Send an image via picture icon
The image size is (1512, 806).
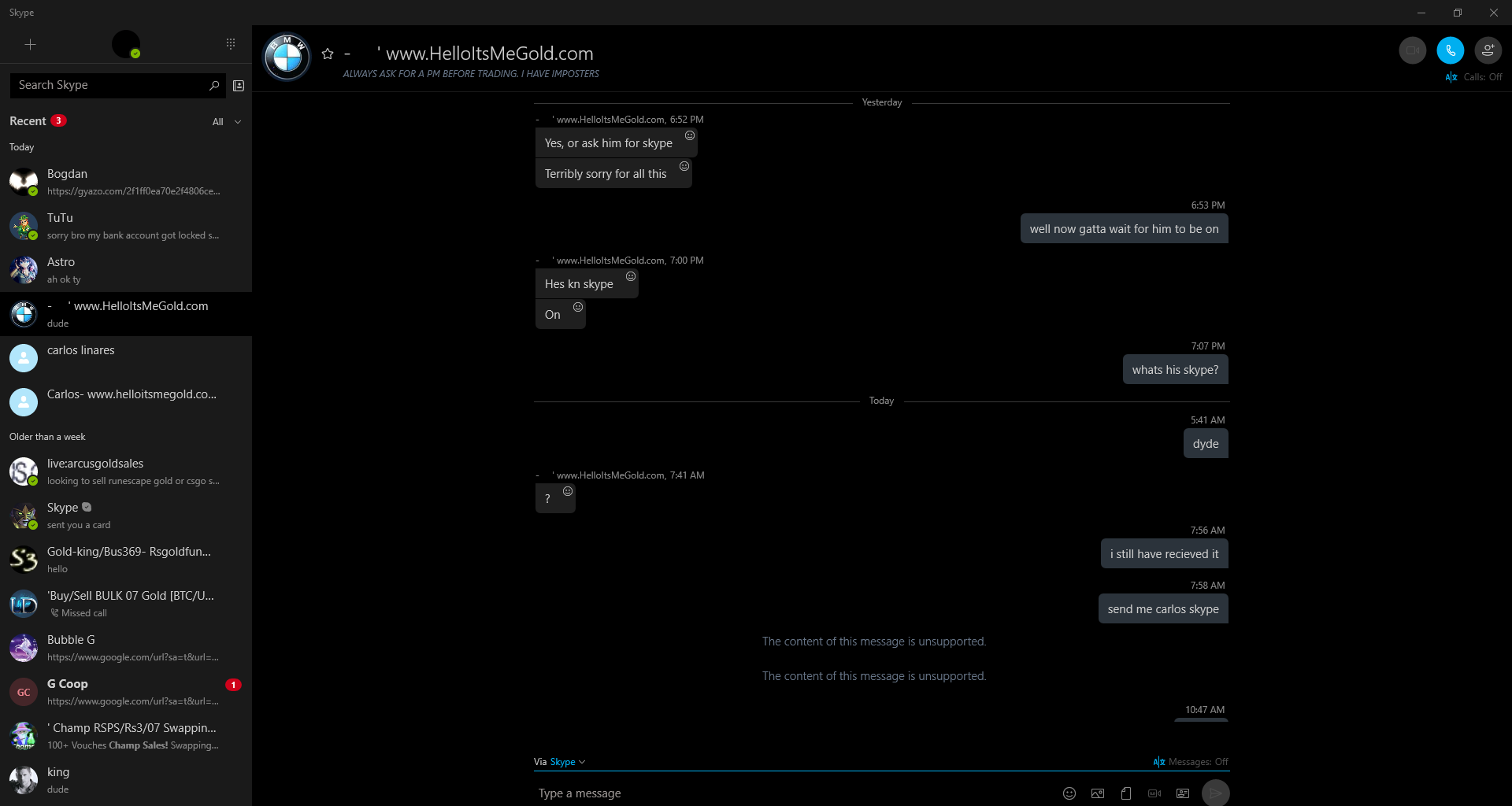pos(1098,793)
